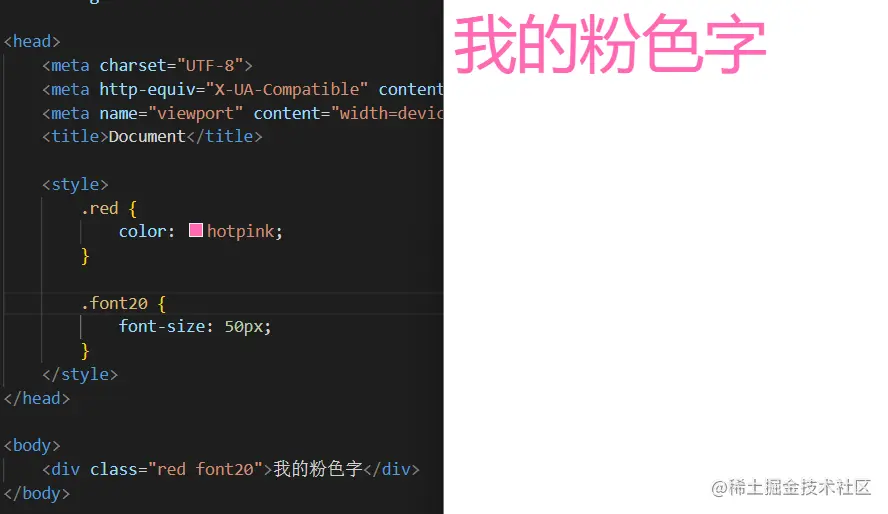Click the opening body tag
888x514 pixels.
[32, 446]
